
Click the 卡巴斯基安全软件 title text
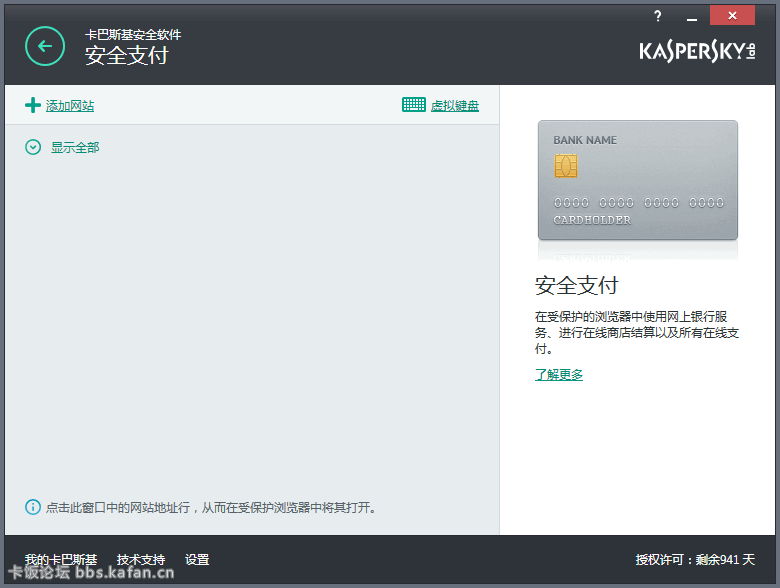(133, 35)
